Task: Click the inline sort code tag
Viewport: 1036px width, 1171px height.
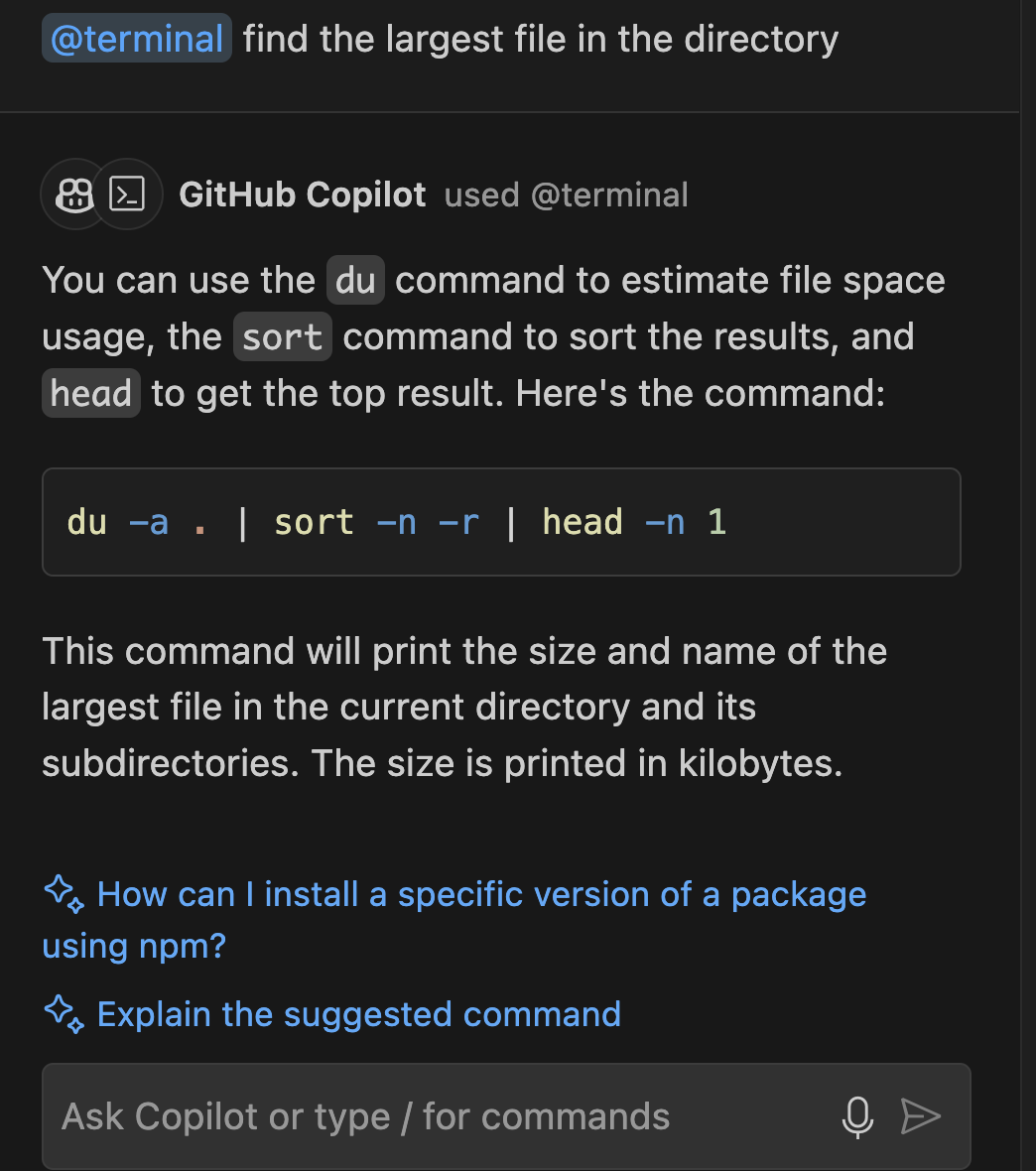Action: 283,336
